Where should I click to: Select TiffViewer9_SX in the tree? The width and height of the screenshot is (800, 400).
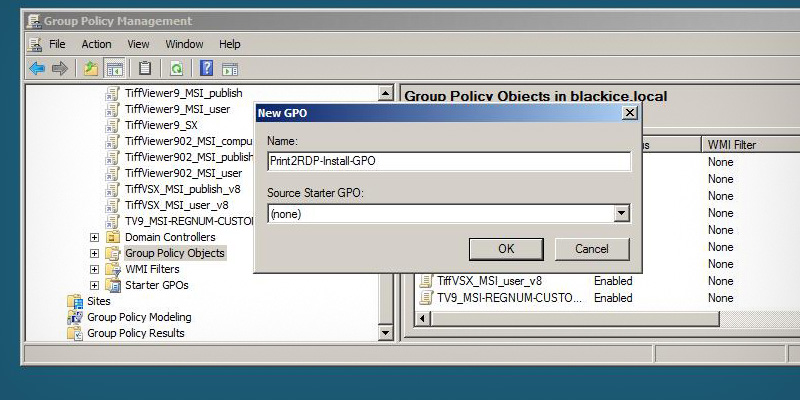click(160, 125)
